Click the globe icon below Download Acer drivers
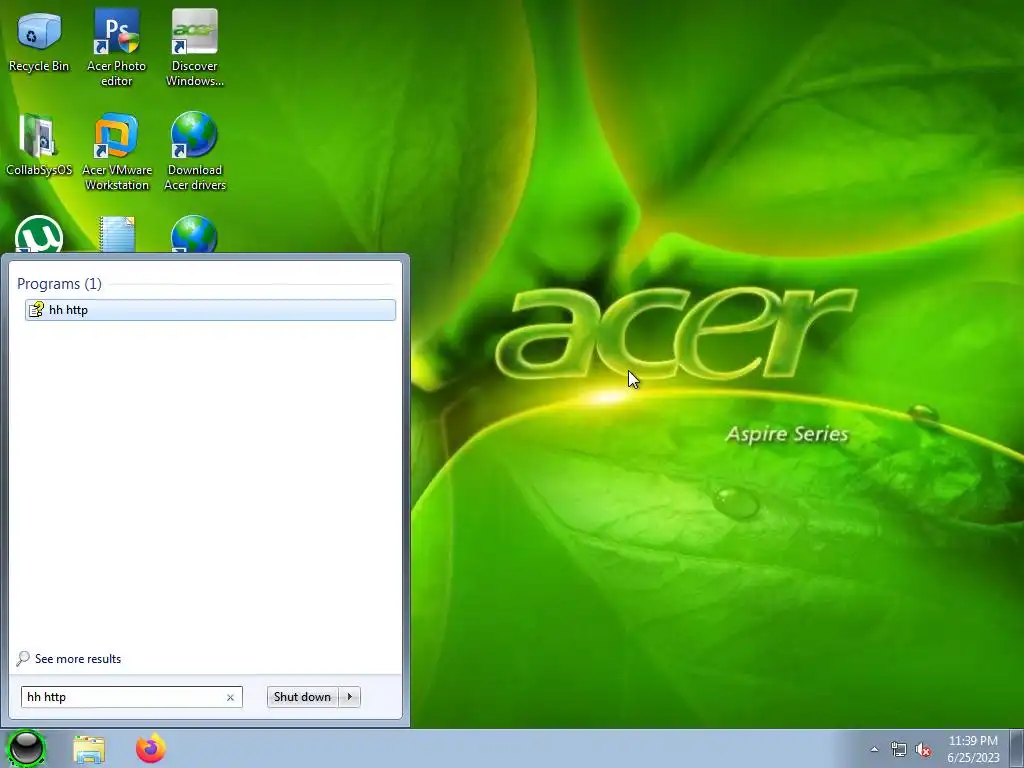 pyautogui.click(x=195, y=234)
